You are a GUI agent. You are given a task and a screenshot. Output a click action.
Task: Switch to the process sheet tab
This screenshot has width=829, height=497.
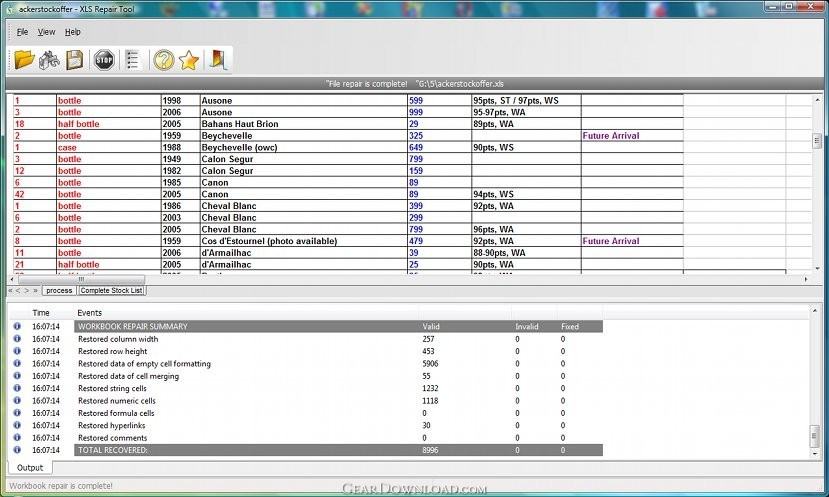coord(59,290)
